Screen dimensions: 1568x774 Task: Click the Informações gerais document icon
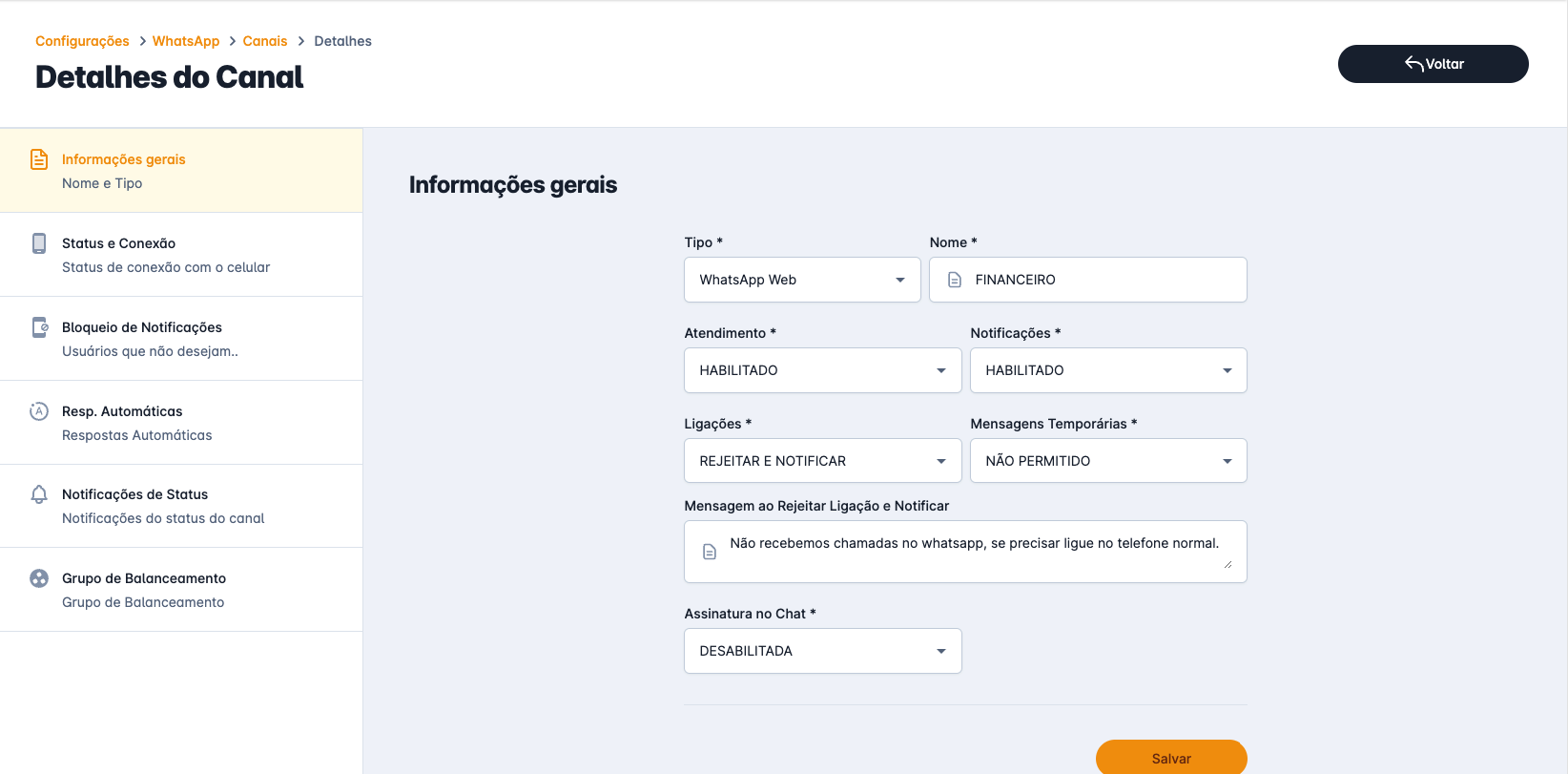click(x=39, y=159)
